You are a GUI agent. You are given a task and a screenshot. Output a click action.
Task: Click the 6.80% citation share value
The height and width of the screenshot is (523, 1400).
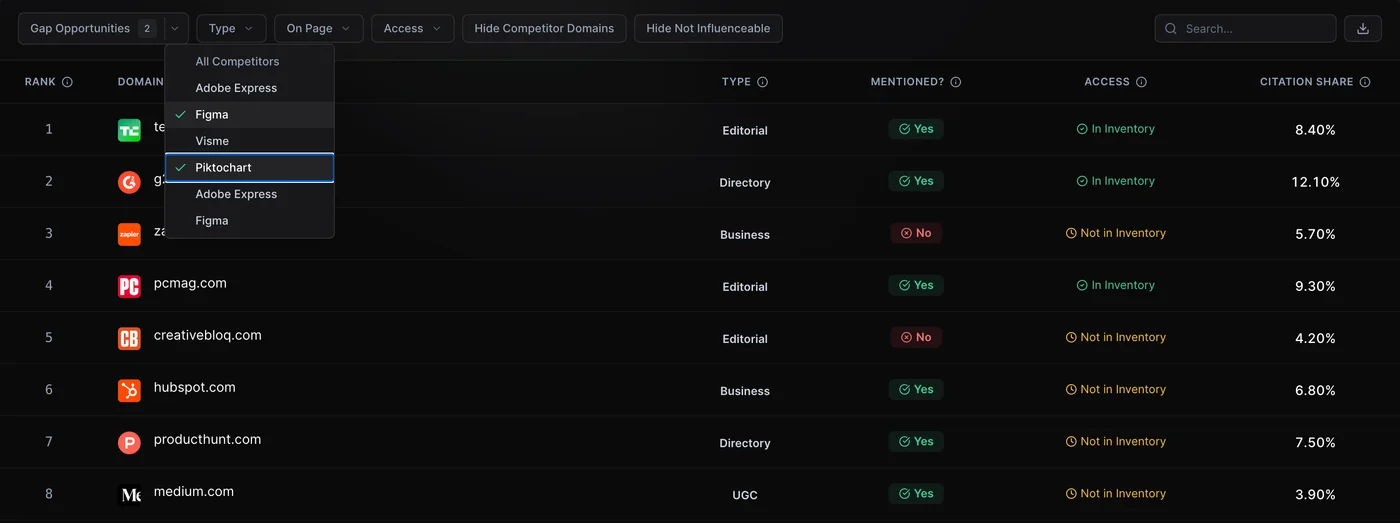tap(1315, 390)
